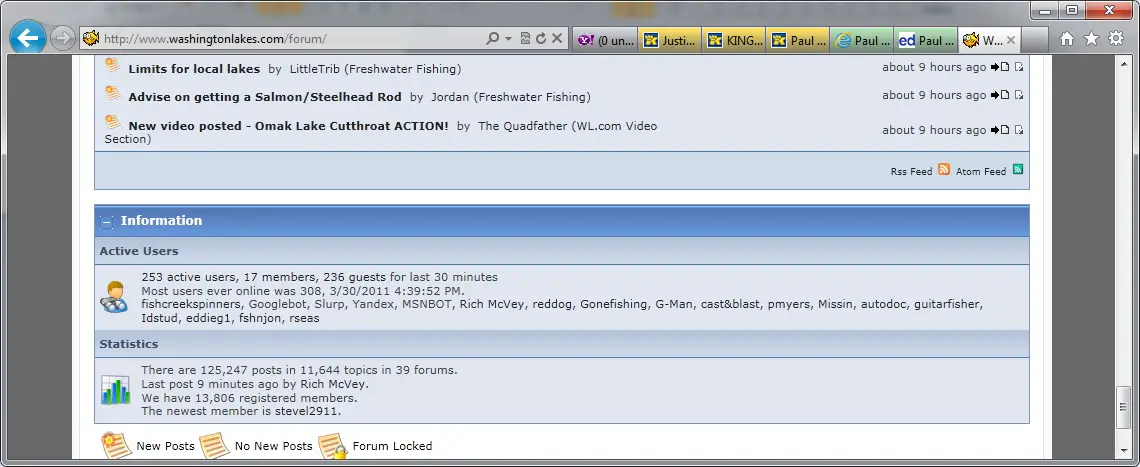The image size is (1140, 467).
Task: Click the compatibility view icon in address bar
Action: [525, 39]
